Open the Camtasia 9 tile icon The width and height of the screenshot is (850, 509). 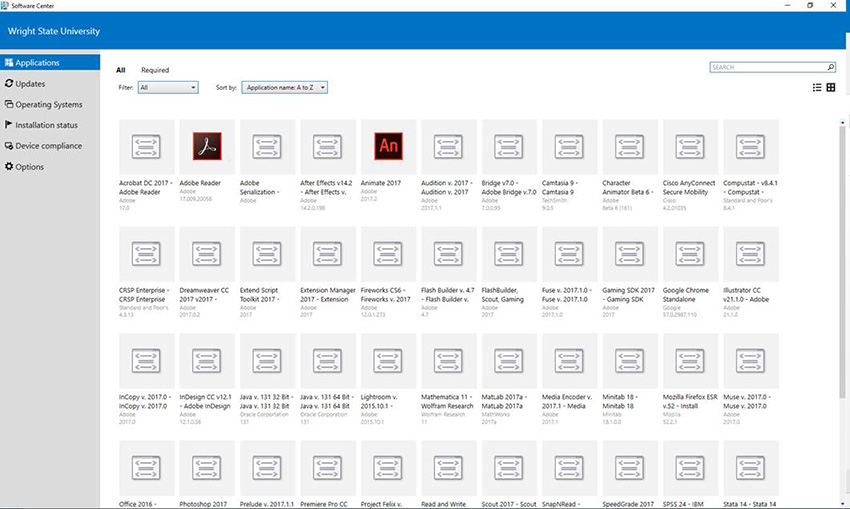tap(569, 147)
